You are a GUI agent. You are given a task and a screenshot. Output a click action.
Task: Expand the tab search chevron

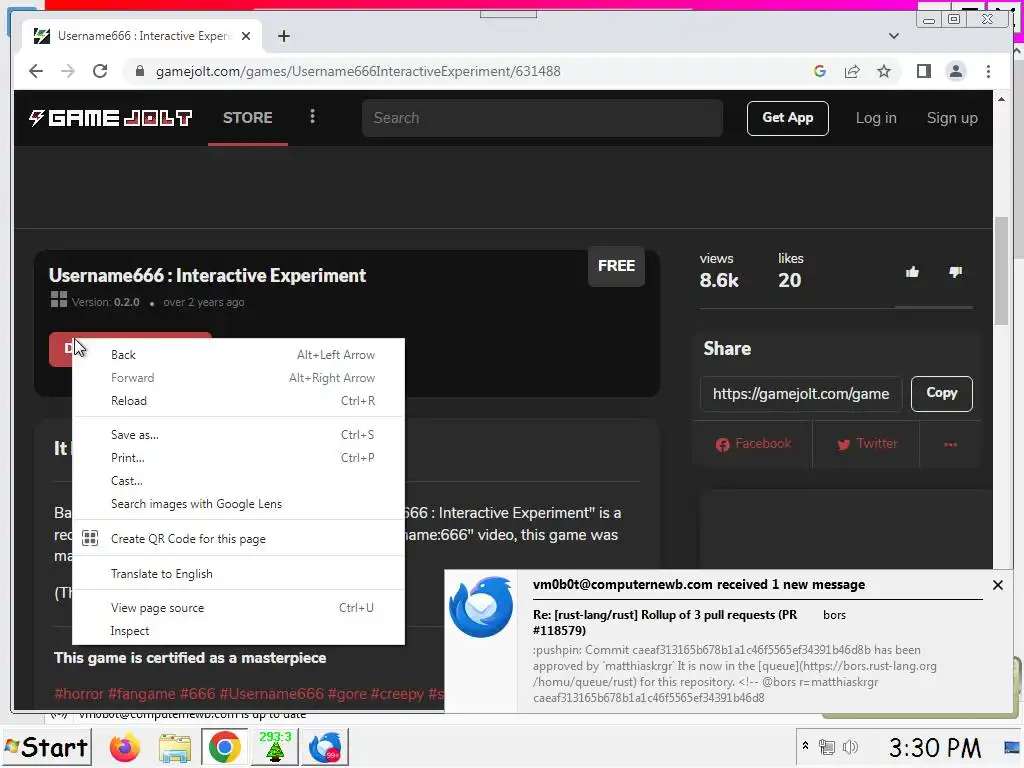(x=893, y=36)
